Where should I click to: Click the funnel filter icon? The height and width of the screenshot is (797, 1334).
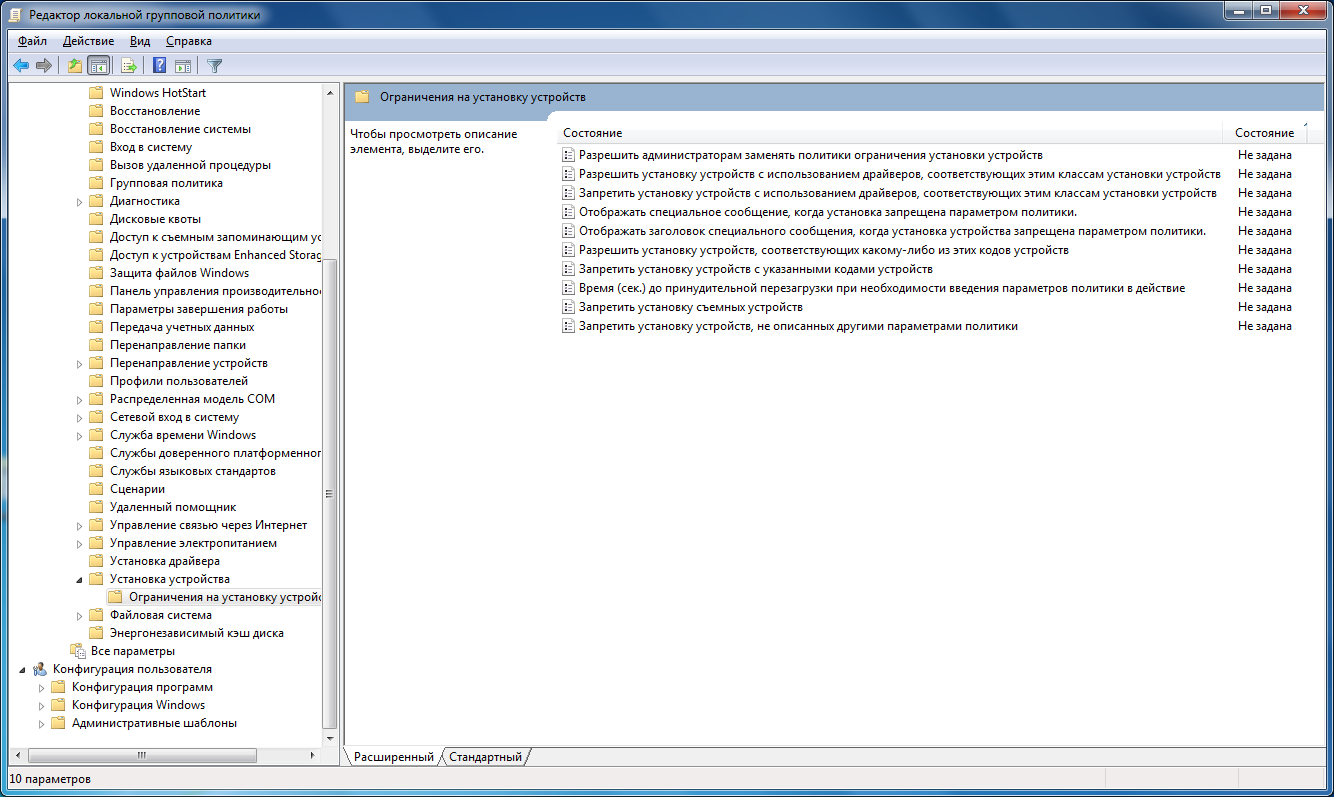(x=214, y=66)
